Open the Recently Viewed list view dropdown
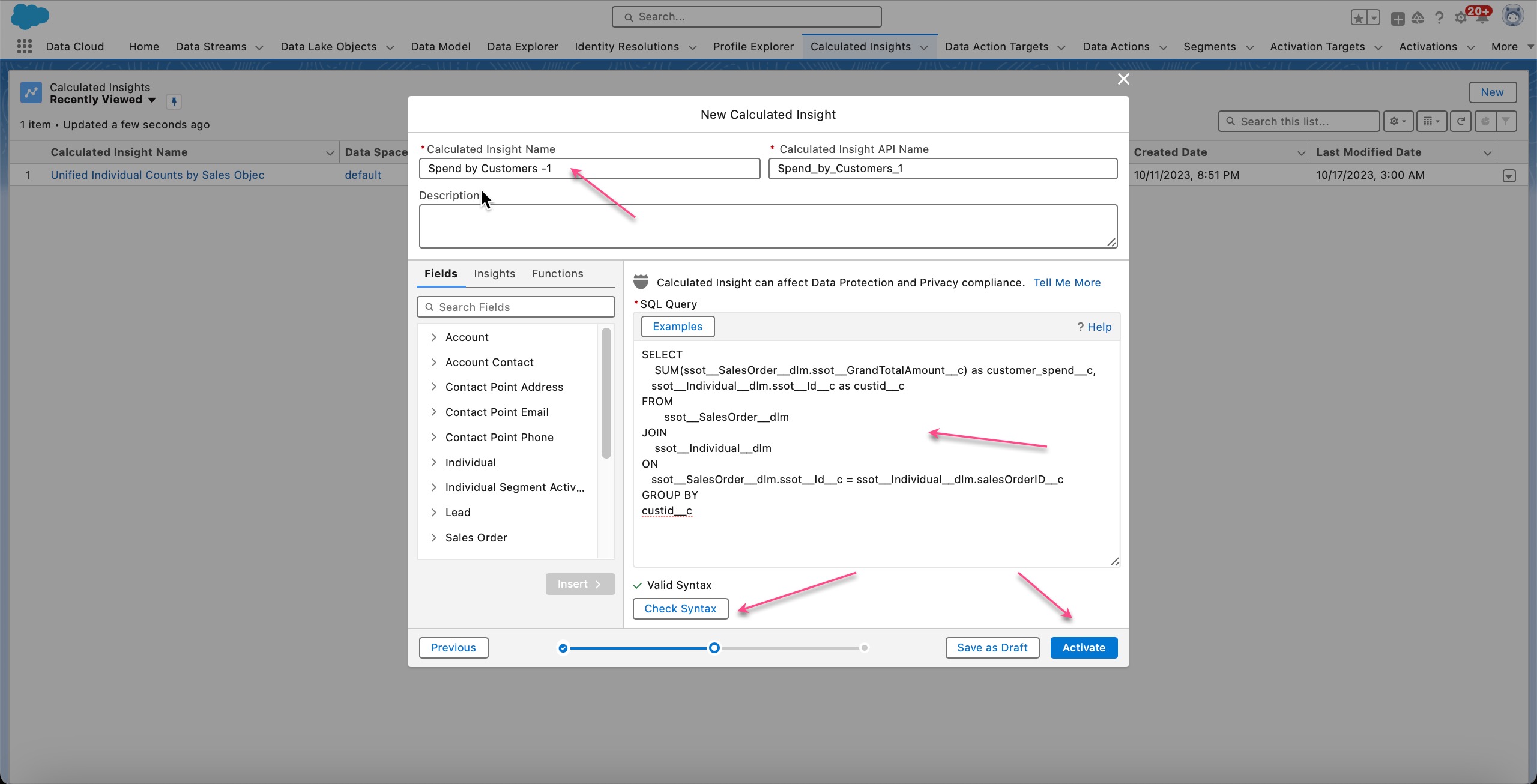The width and height of the screenshot is (1537, 784). pyautogui.click(x=152, y=100)
